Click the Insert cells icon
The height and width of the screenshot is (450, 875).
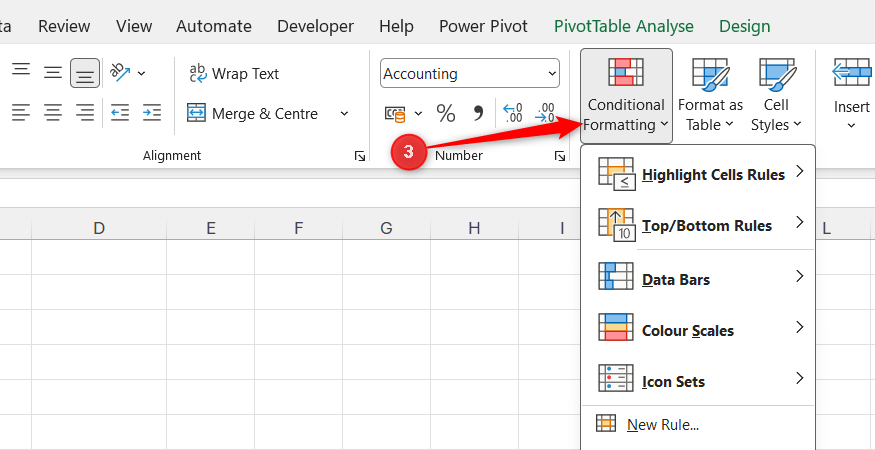pyautogui.click(x=852, y=73)
